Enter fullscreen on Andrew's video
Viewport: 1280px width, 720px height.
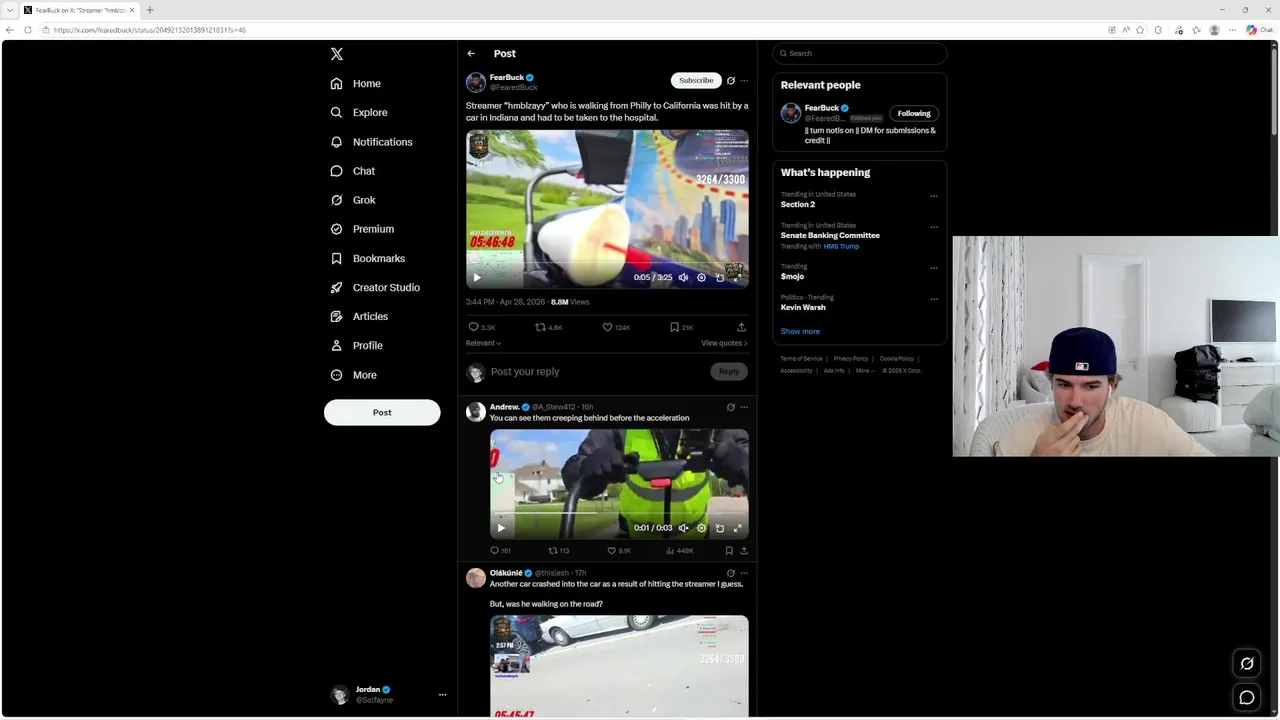[x=737, y=528]
